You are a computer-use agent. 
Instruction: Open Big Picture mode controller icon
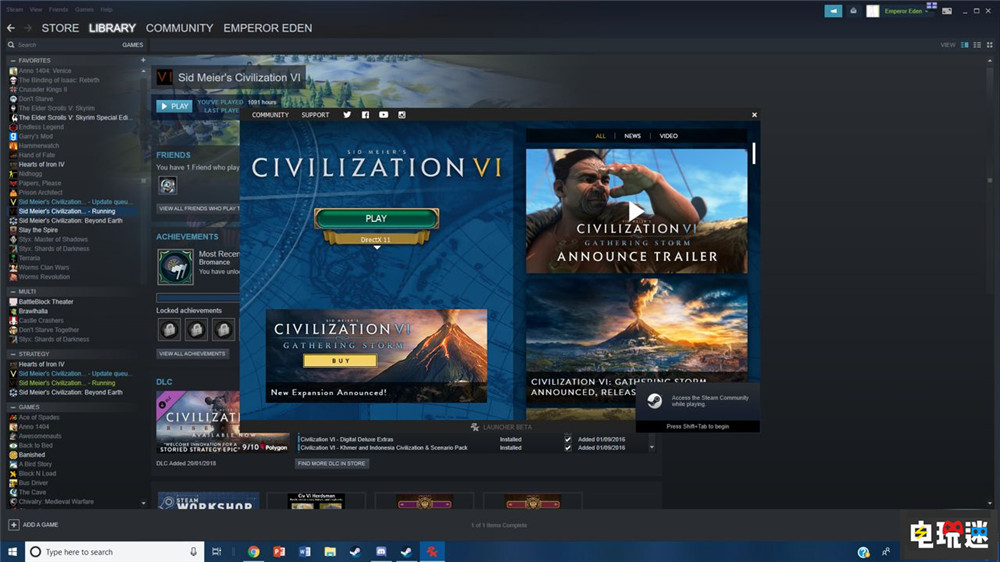[947, 11]
